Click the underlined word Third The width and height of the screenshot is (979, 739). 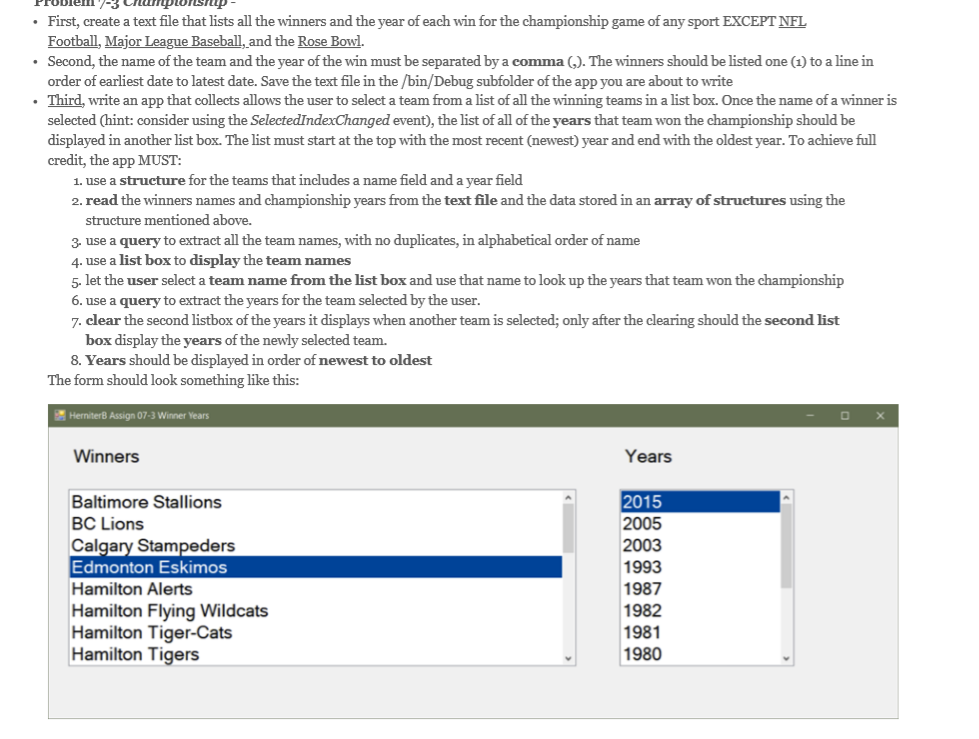pos(64,100)
